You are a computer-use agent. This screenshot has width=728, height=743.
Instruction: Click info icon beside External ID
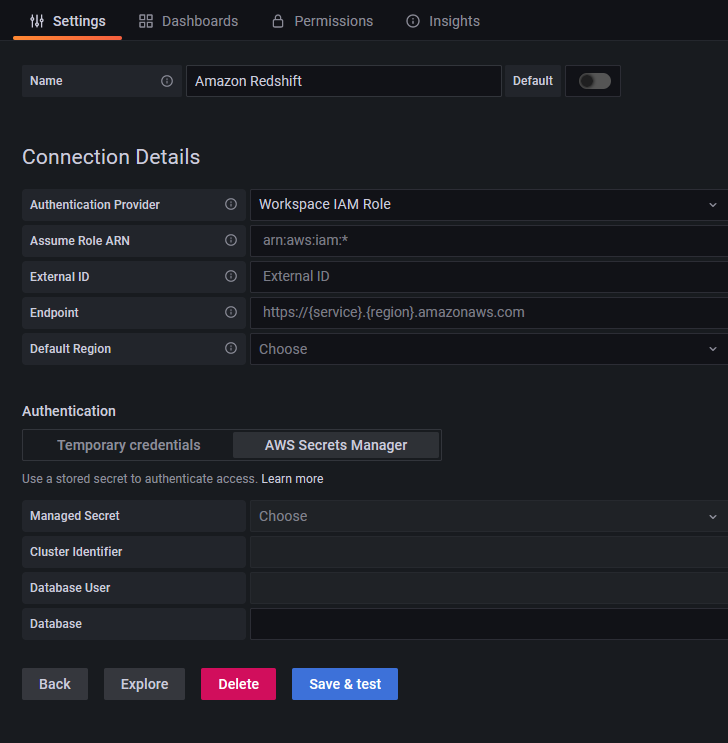pyautogui.click(x=231, y=277)
